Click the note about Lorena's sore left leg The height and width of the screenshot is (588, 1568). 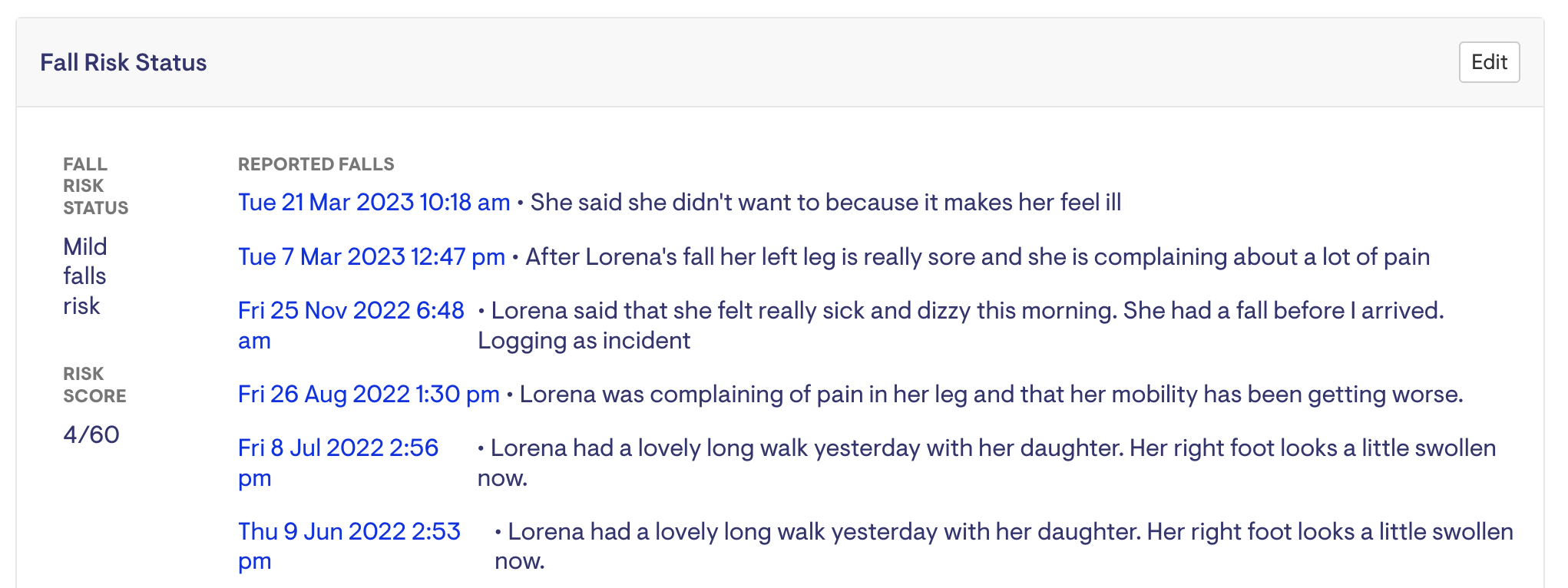(x=977, y=256)
